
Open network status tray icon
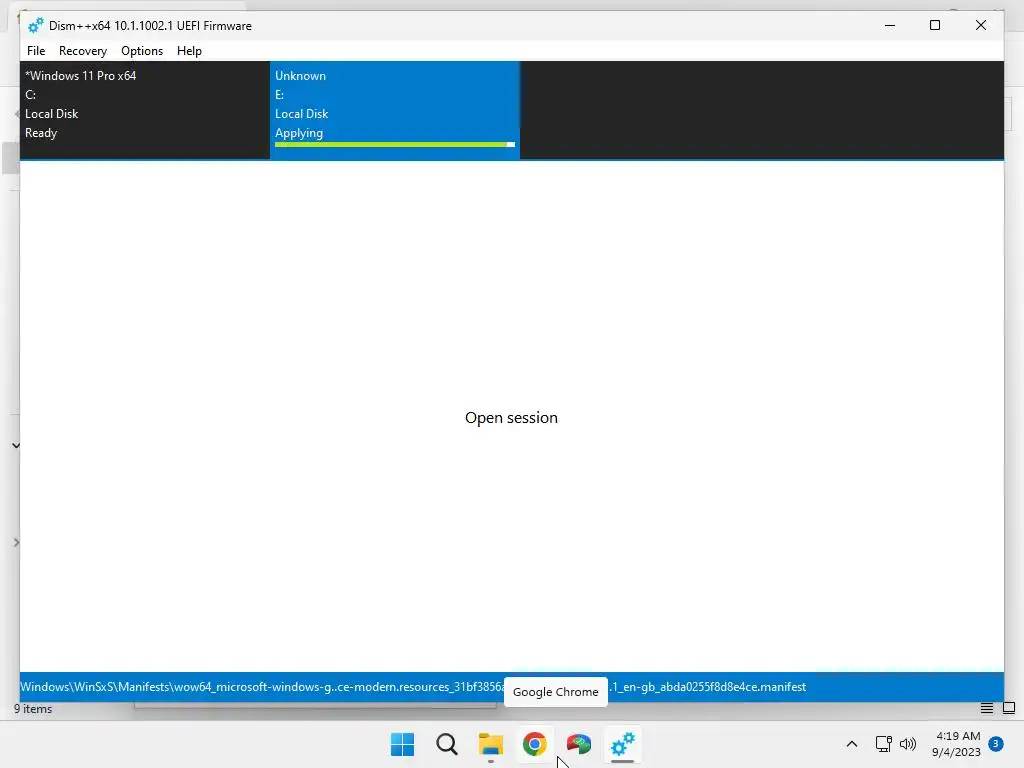click(x=884, y=744)
